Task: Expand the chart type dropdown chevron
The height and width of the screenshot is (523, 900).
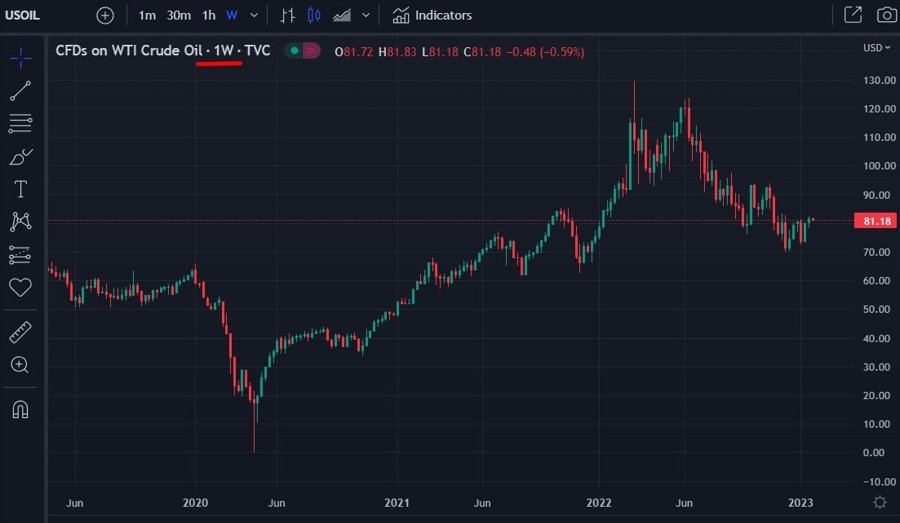Action: coord(366,16)
